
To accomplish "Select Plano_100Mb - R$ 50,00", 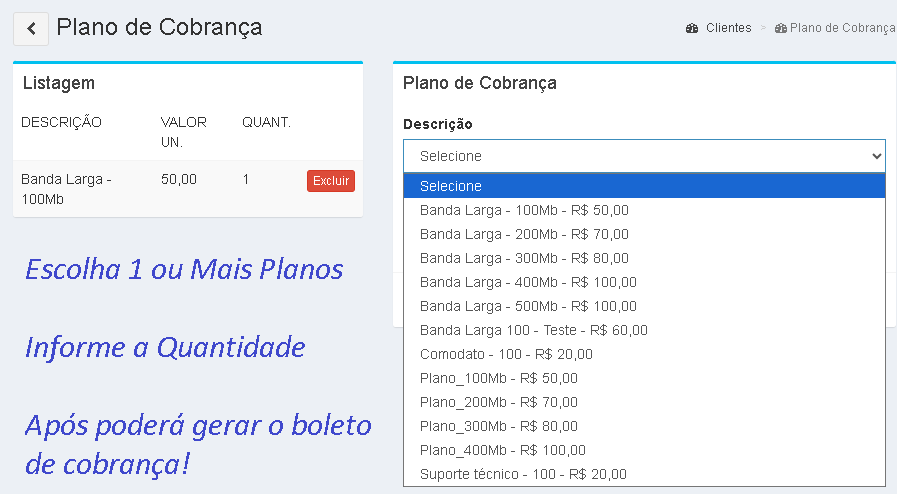I will click(x=498, y=378).
